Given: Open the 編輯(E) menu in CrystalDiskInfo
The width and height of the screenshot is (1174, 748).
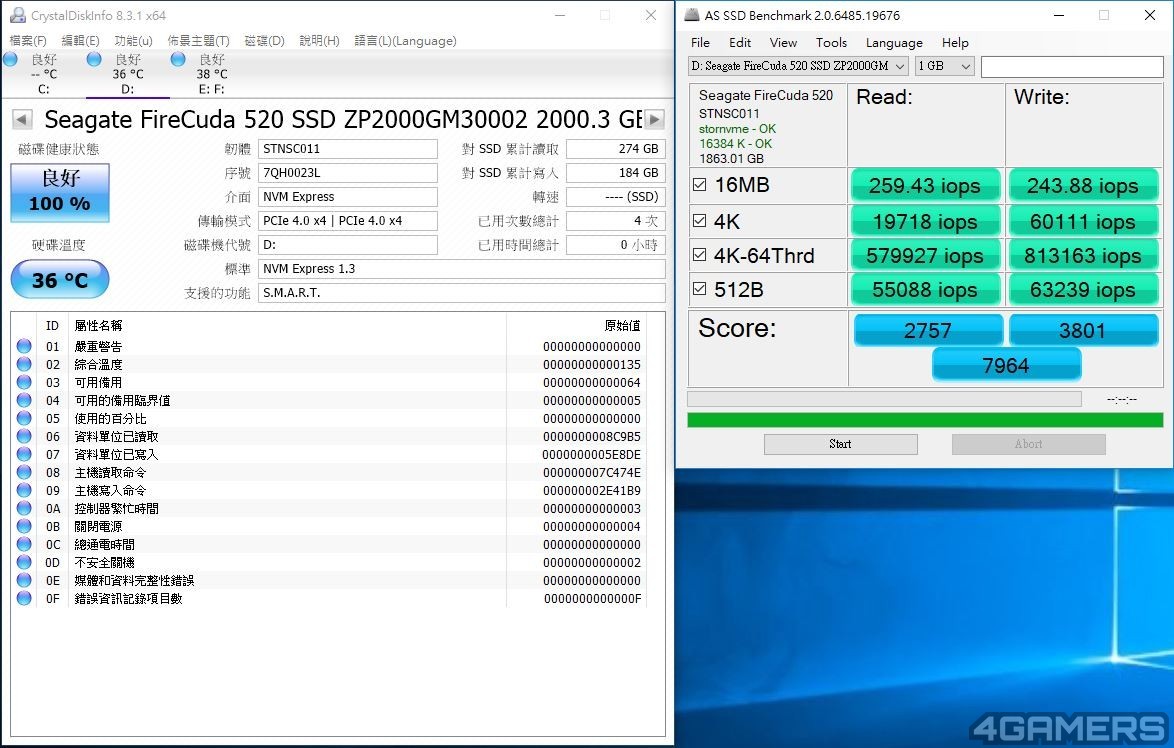Looking at the screenshot, I should click(x=80, y=40).
